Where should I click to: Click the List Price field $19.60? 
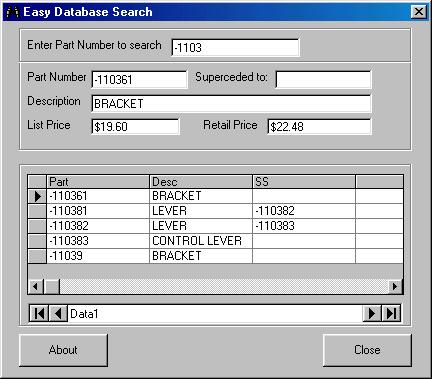pyautogui.click(x=135, y=127)
